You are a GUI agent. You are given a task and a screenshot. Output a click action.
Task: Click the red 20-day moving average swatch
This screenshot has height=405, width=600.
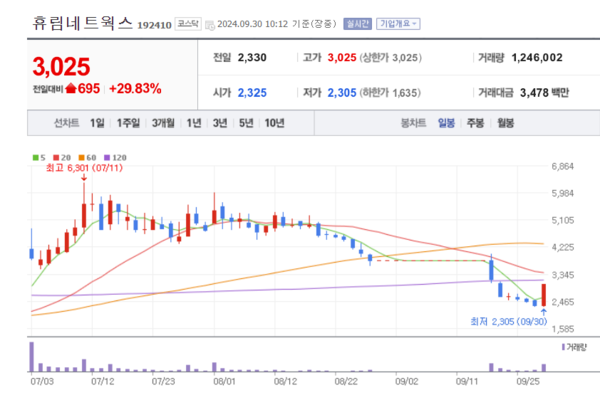56,158
